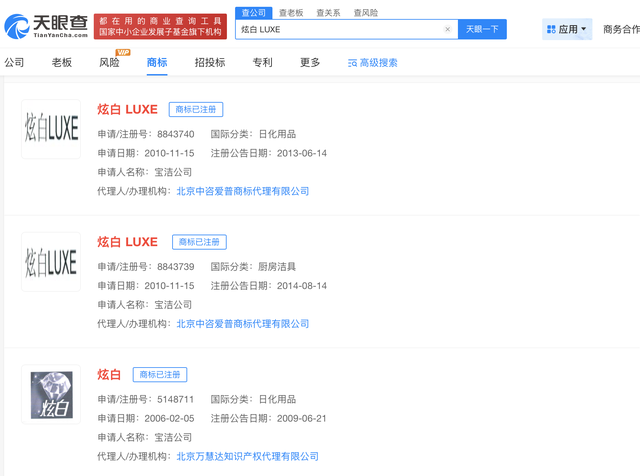This screenshot has width=640, height=476.
Task: Click the red promotional banner at the top
Action: (160, 26)
